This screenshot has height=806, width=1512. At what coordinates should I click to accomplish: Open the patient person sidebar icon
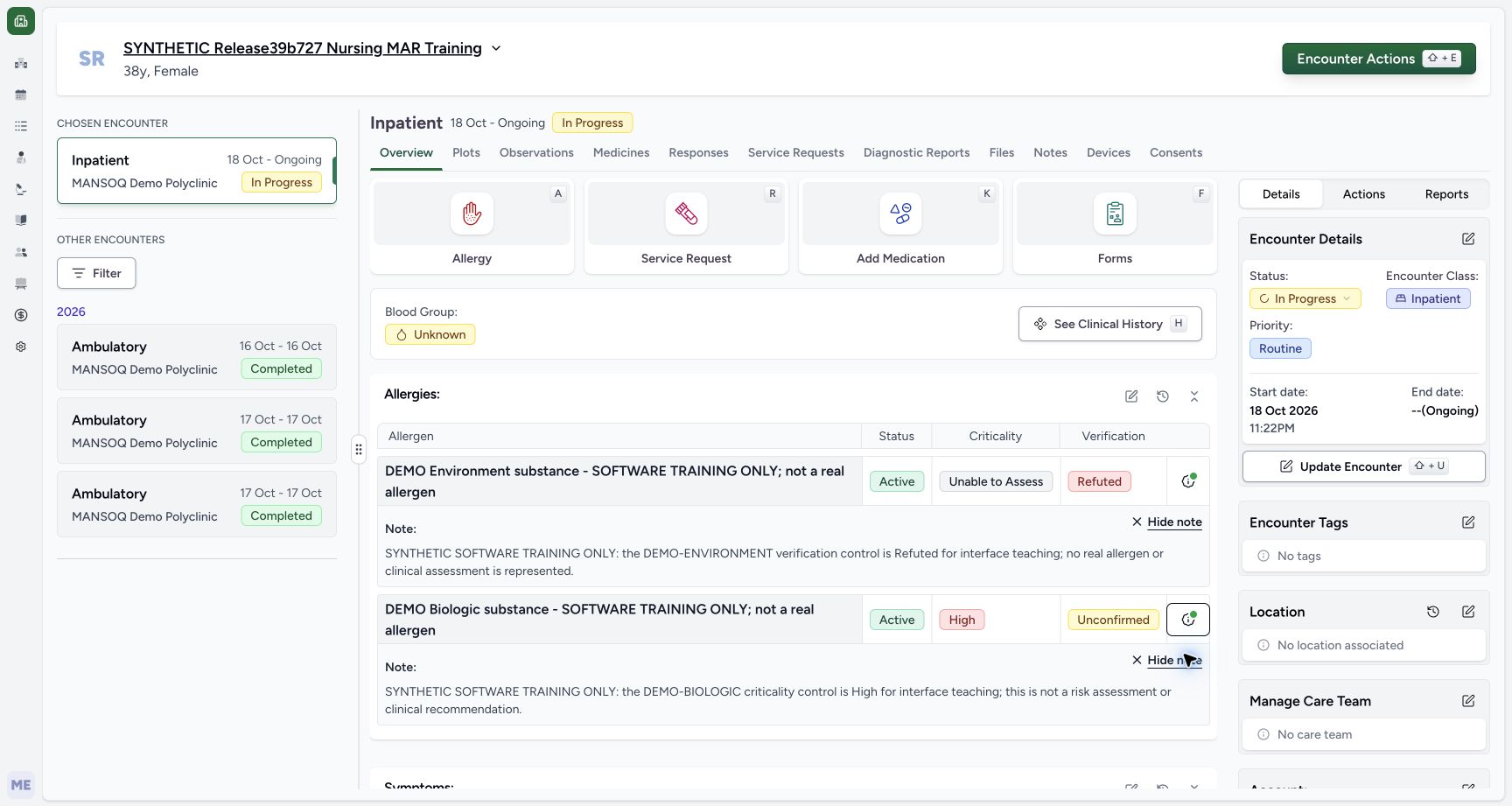(21, 158)
